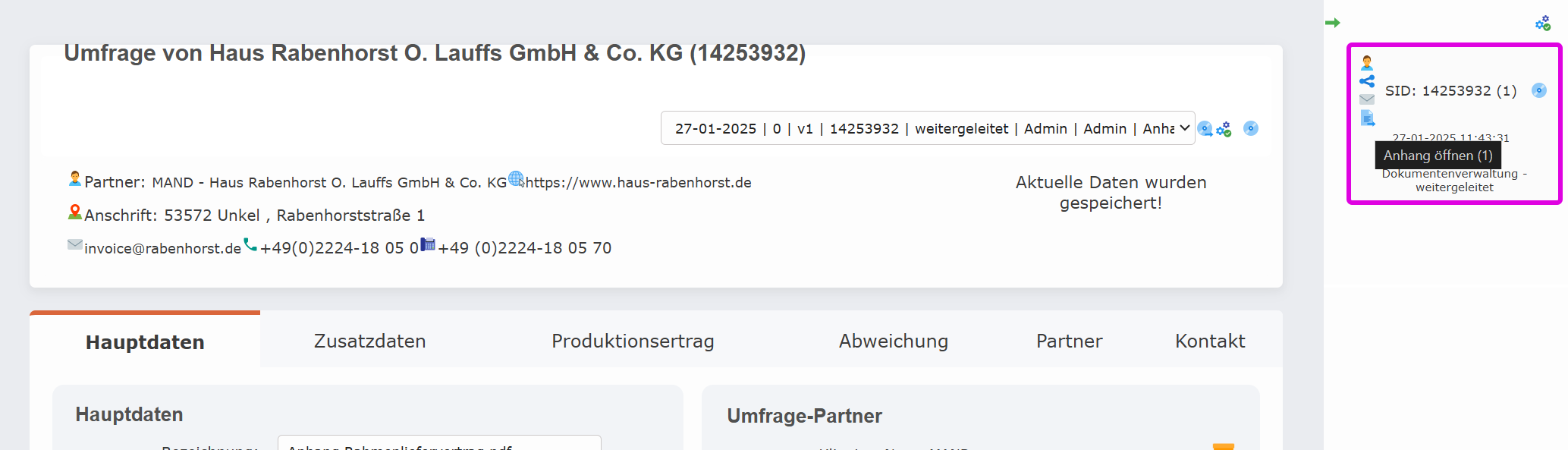This screenshot has height=450, width=1568.
Task: Open the version history dropdown dated 27-01-2025
Action: tap(927, 128)
